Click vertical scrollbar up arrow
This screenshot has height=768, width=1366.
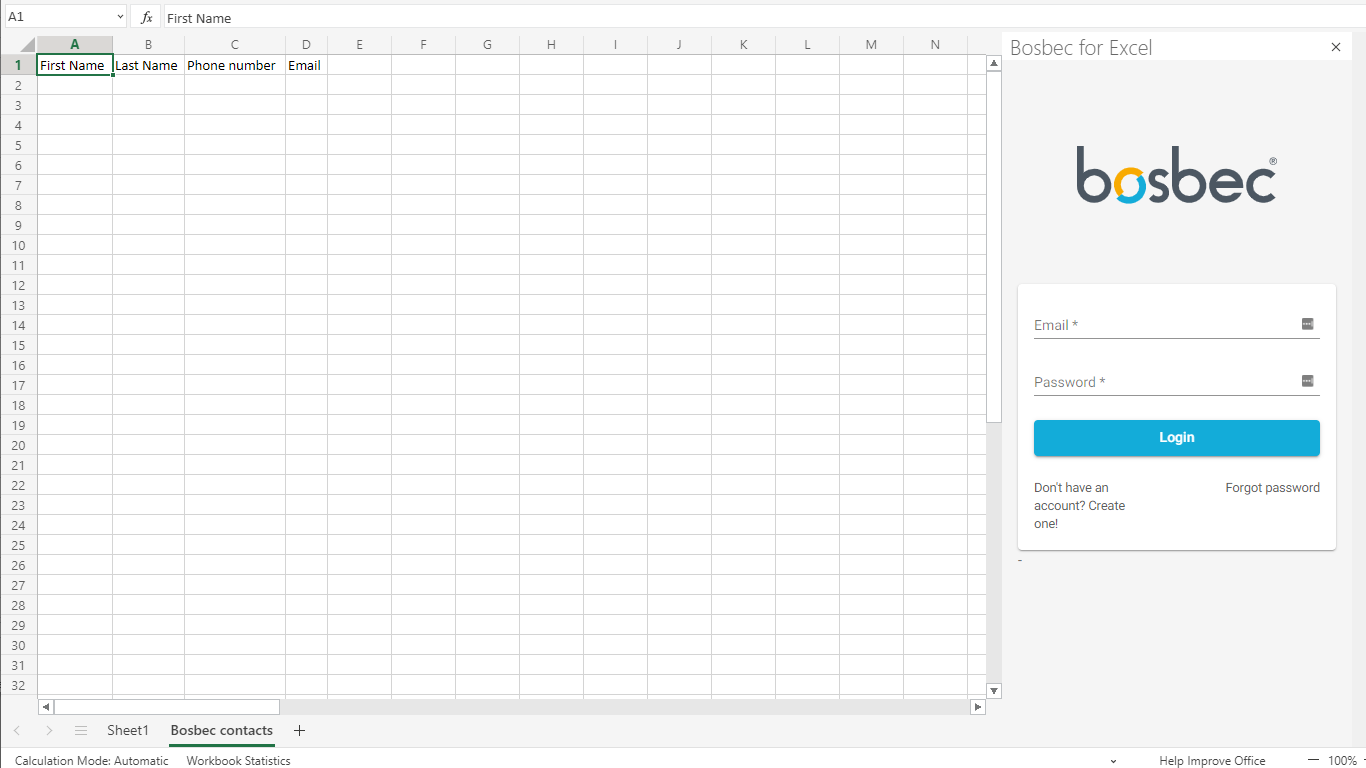pyautogui.click(x=994, y=63)
